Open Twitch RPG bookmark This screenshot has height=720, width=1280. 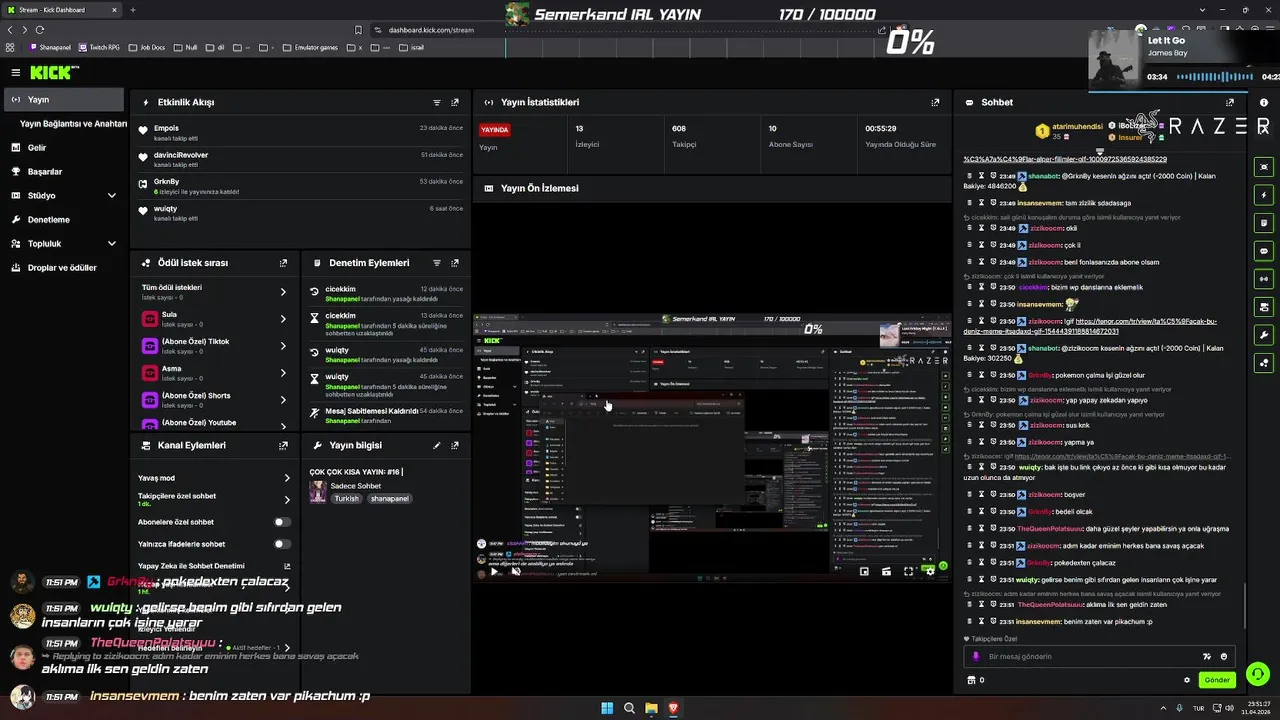pyautogui.click(x=100, y=47)
